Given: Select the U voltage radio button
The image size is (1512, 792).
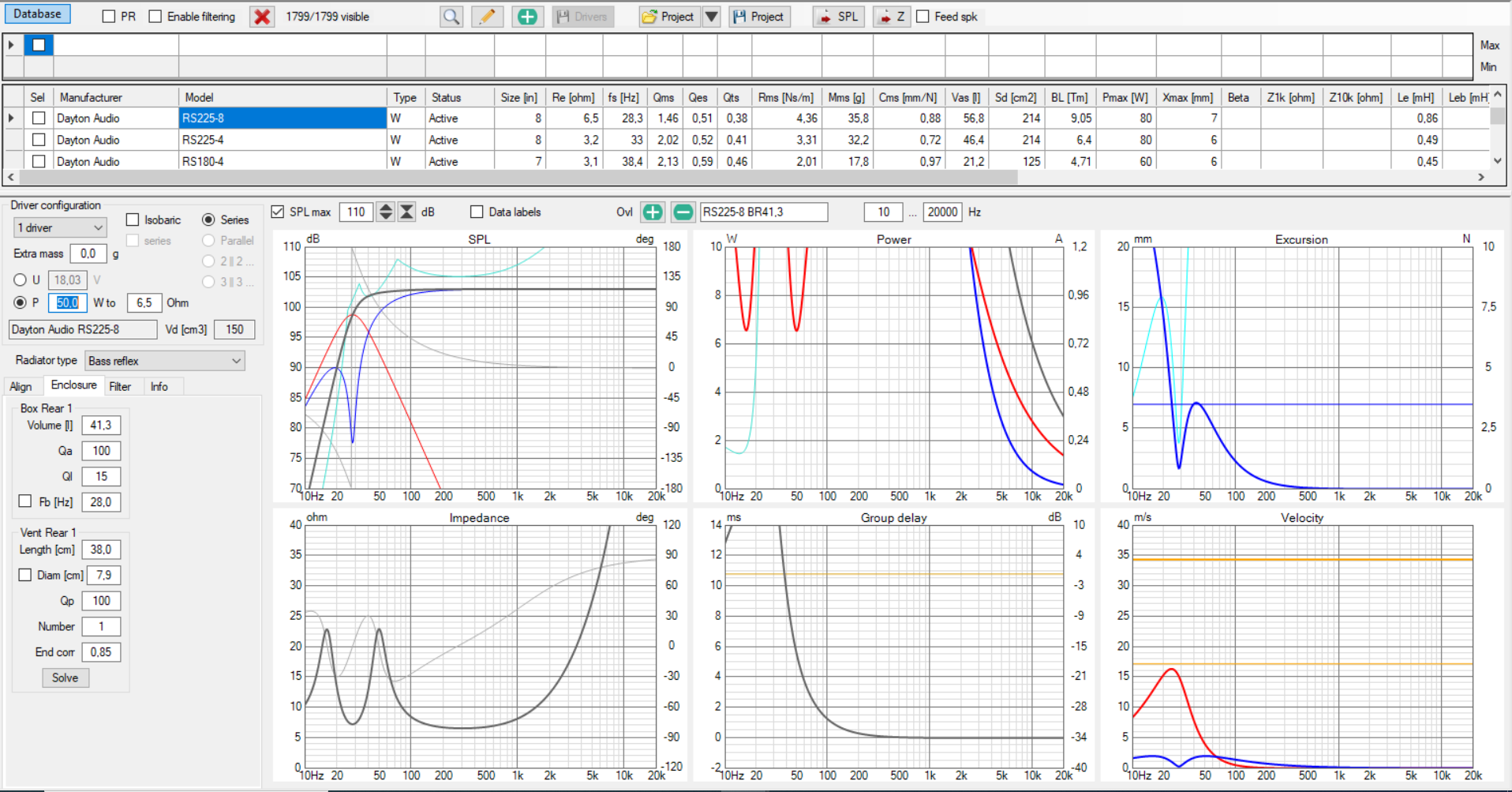Looking at the screenshot, I should pyautogui.click(x=21, y=280).
